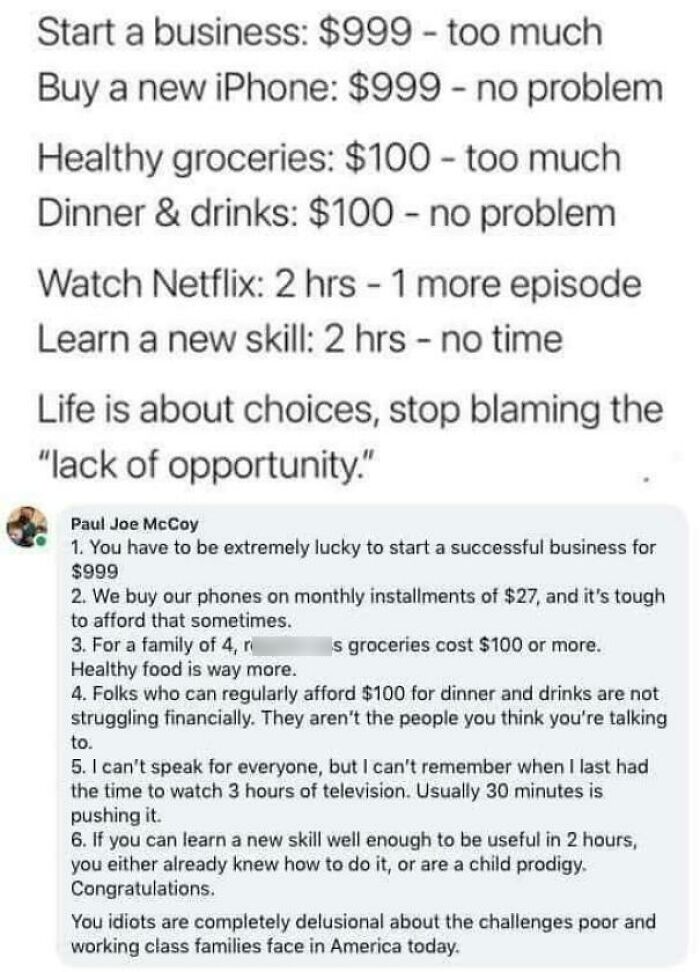Click the green online status dot
This screenshot has width=700, height=972.
pyautogui.click(x=41, y=542)
